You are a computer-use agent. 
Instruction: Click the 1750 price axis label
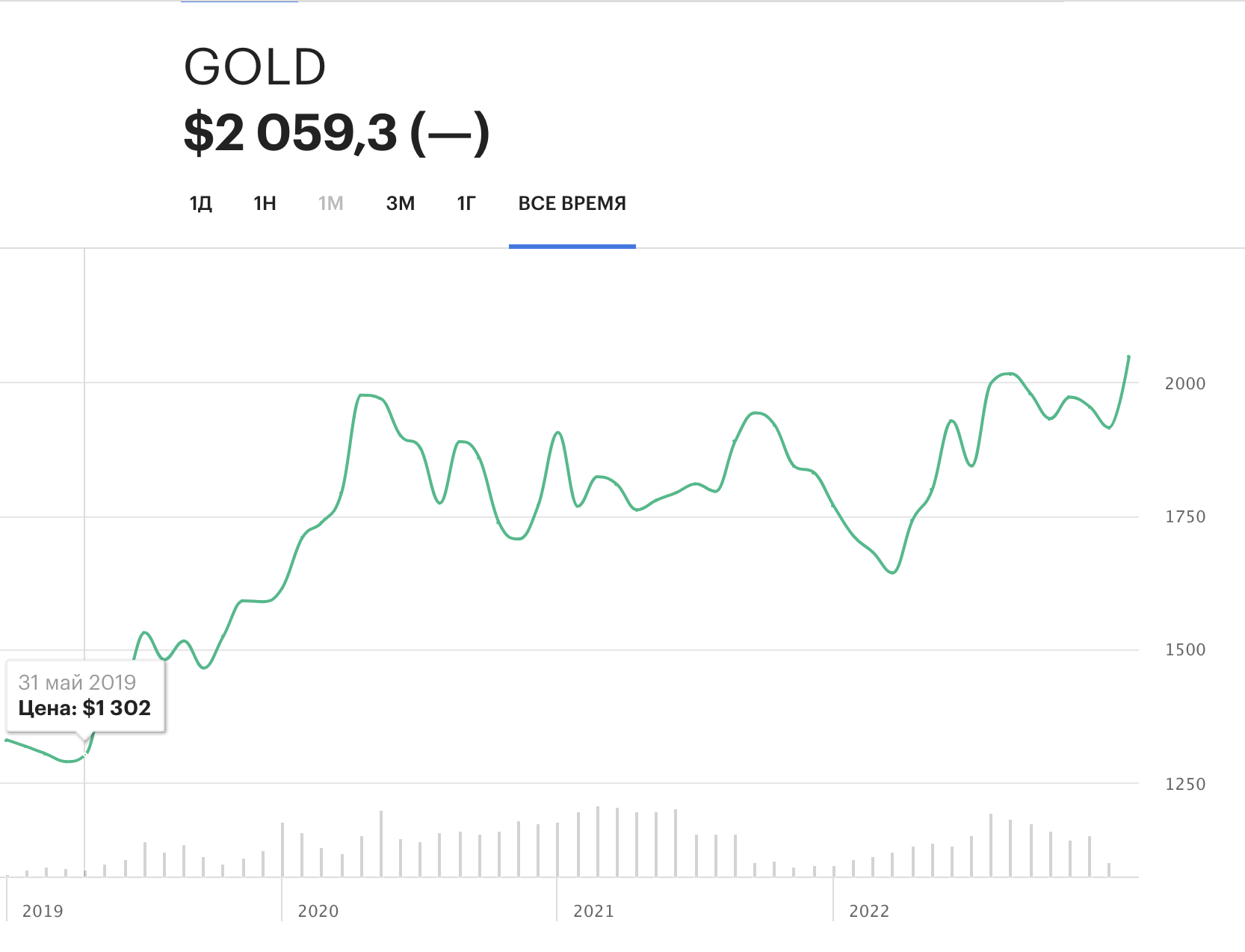coord(1185,516)
